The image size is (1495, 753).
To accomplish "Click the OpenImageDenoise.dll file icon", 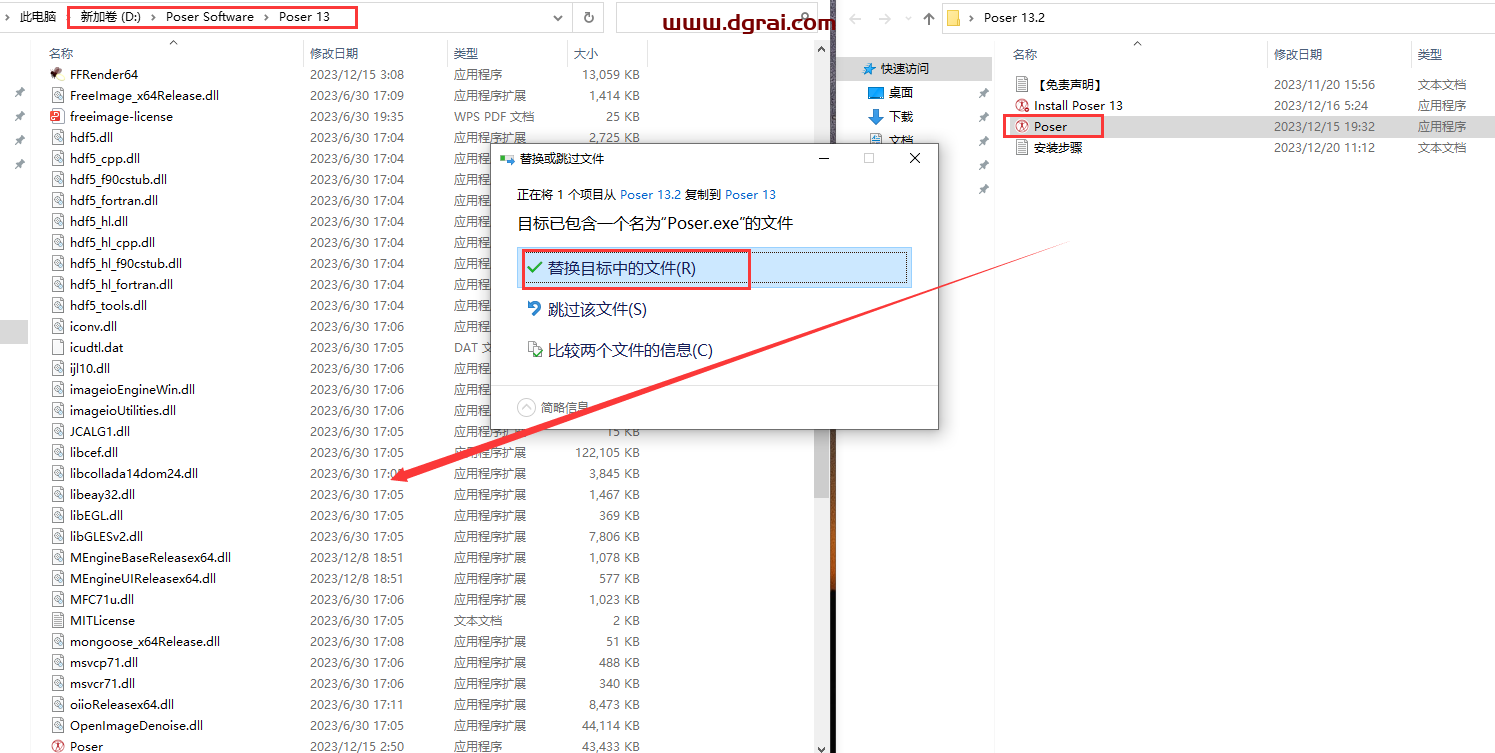I will (57, 725).
